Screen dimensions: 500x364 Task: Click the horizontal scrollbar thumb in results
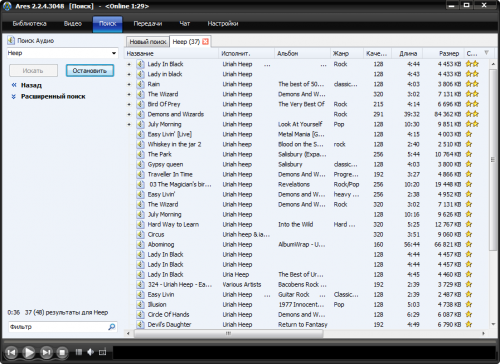click(228, 333)
